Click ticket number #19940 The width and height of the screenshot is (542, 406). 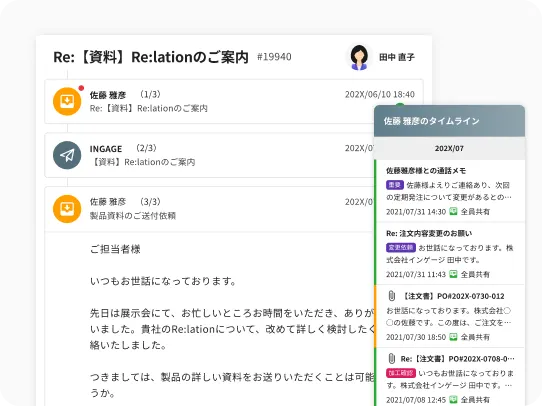[x=274, y=57]
